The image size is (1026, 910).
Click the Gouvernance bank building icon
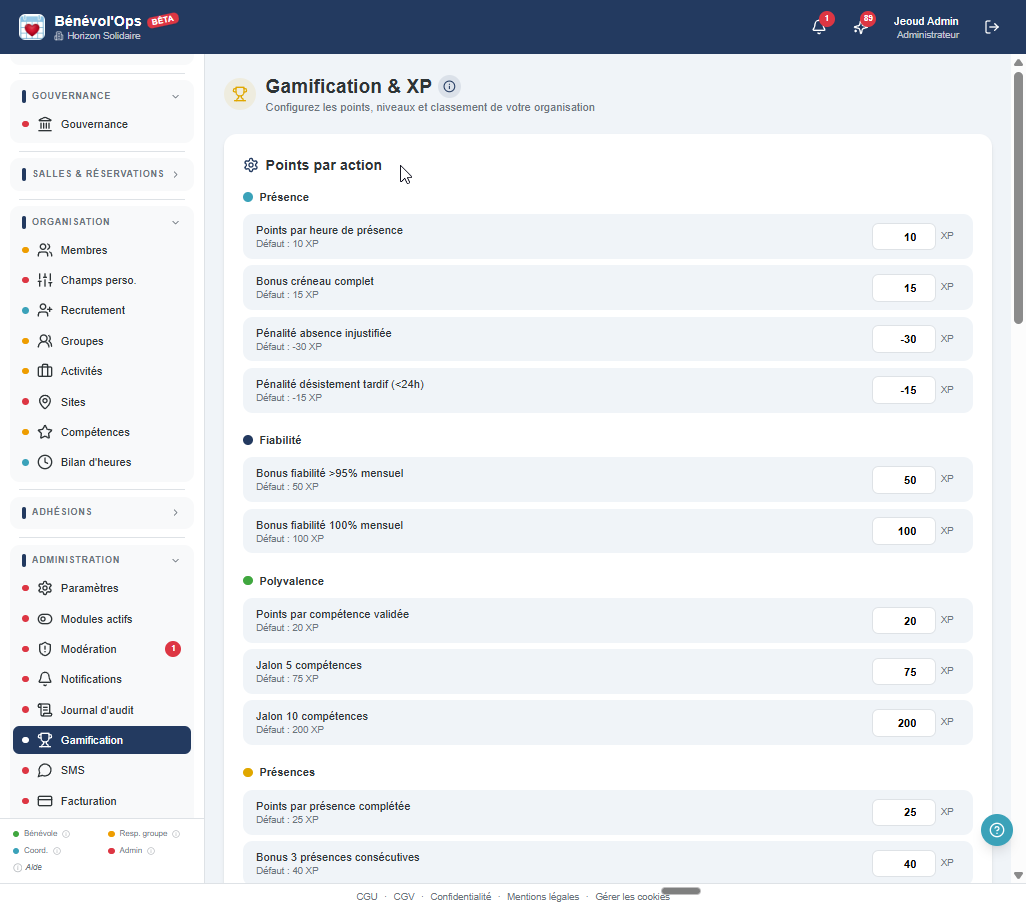click(x=44, y=124)
